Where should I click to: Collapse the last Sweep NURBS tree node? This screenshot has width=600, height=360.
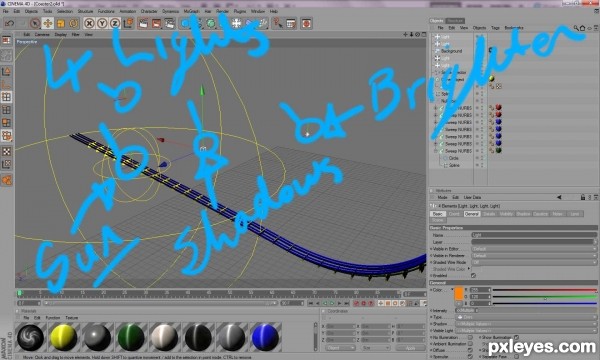pos(435,151)
